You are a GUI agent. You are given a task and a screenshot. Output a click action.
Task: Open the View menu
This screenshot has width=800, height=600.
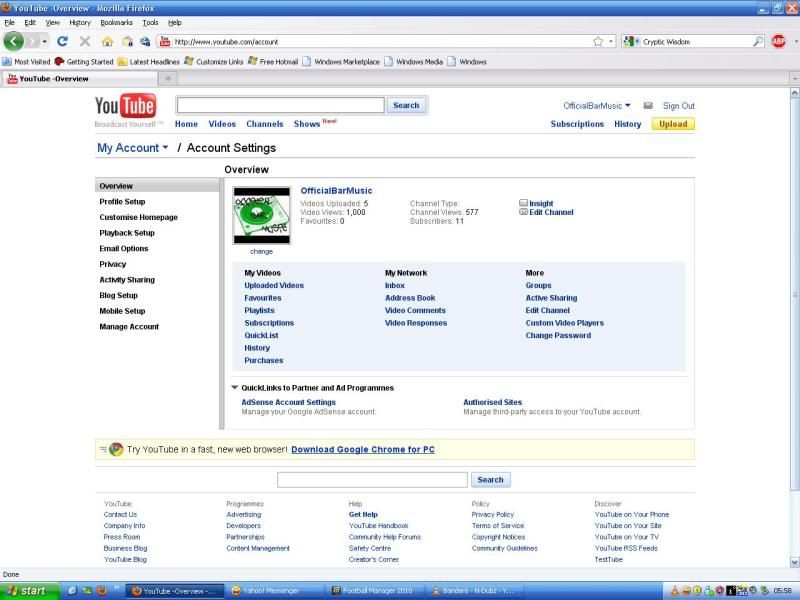click(x=53, y=22)
